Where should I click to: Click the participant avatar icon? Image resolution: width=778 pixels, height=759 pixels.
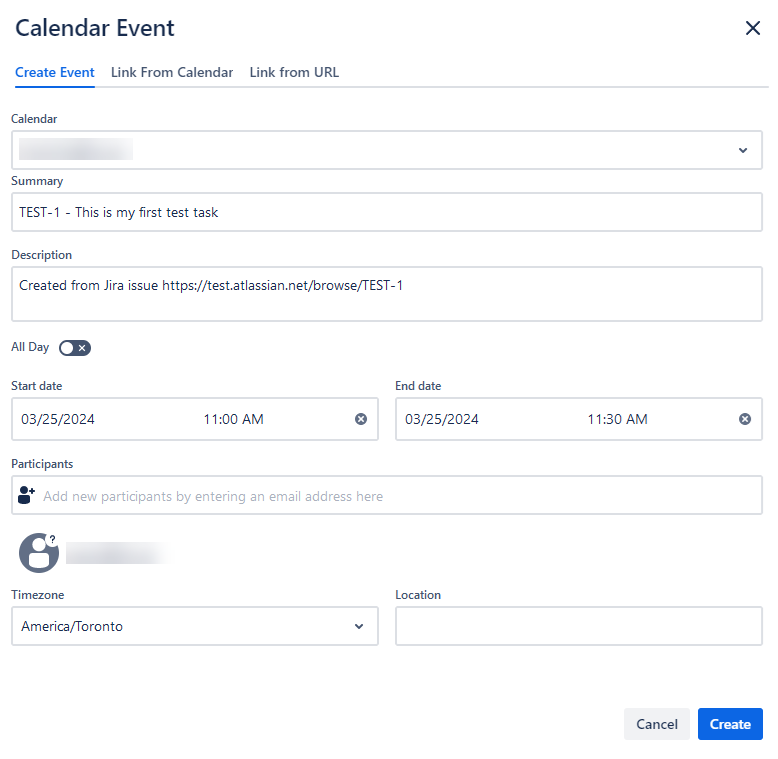tap(39, 553)
